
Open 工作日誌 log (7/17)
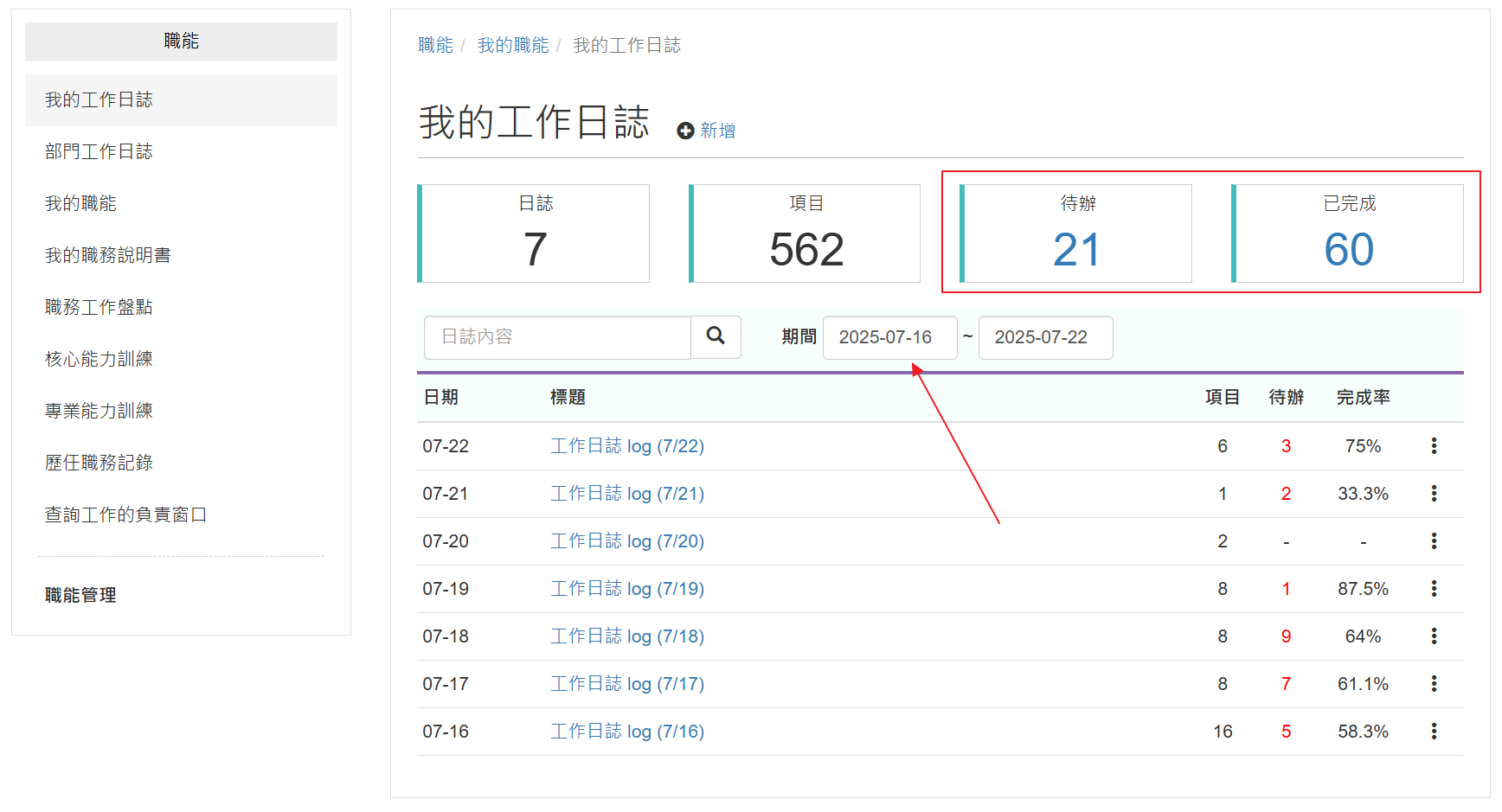click(x=627, y=684)
